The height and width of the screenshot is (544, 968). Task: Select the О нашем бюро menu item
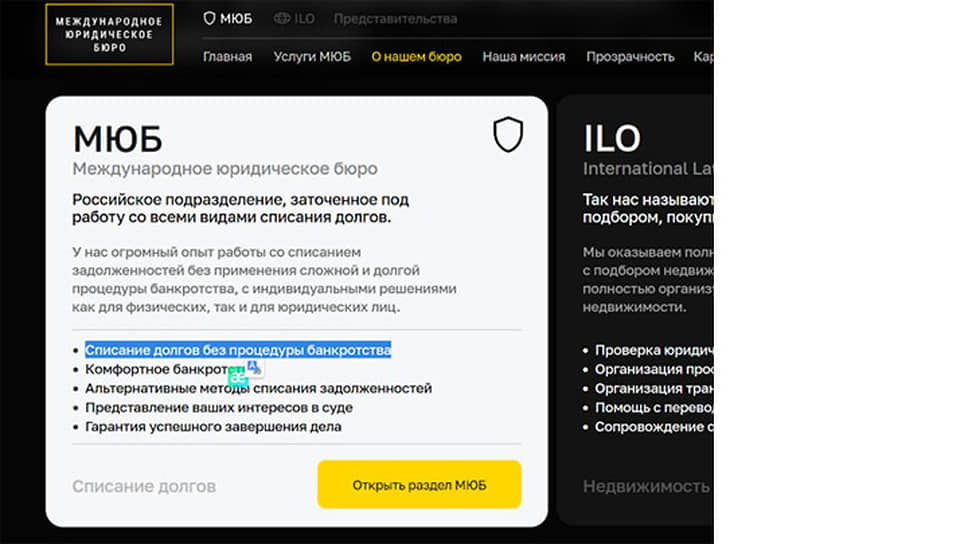pyautogui.click(x=416, y=57)
